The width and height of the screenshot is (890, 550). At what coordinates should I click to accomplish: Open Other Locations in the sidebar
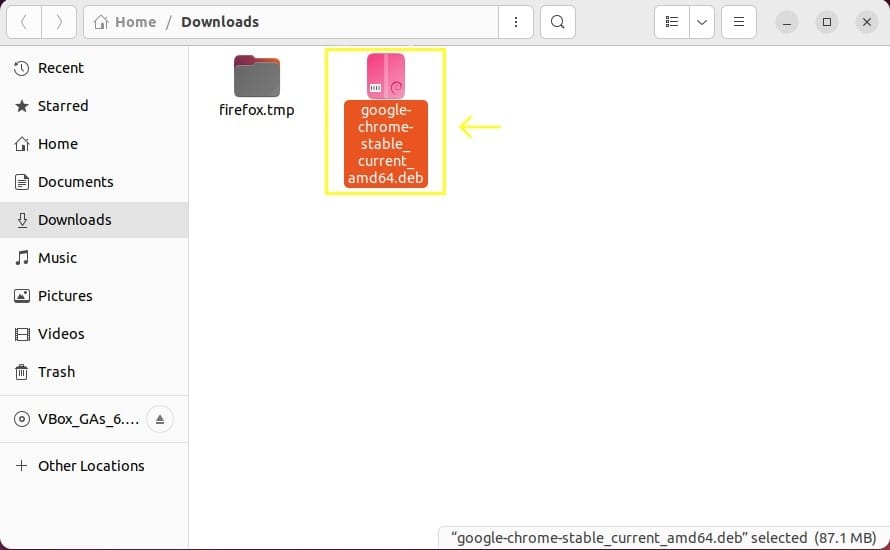[x=94, y=466]
